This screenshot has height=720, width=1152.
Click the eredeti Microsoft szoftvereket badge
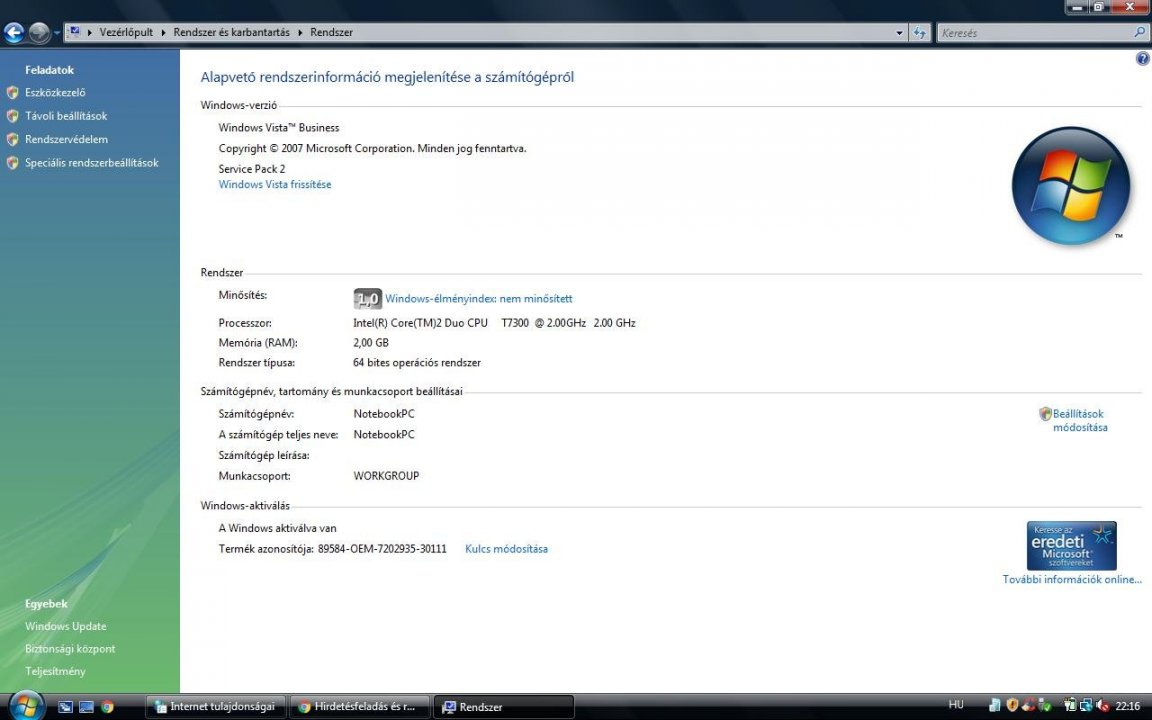click(1071, 546)
